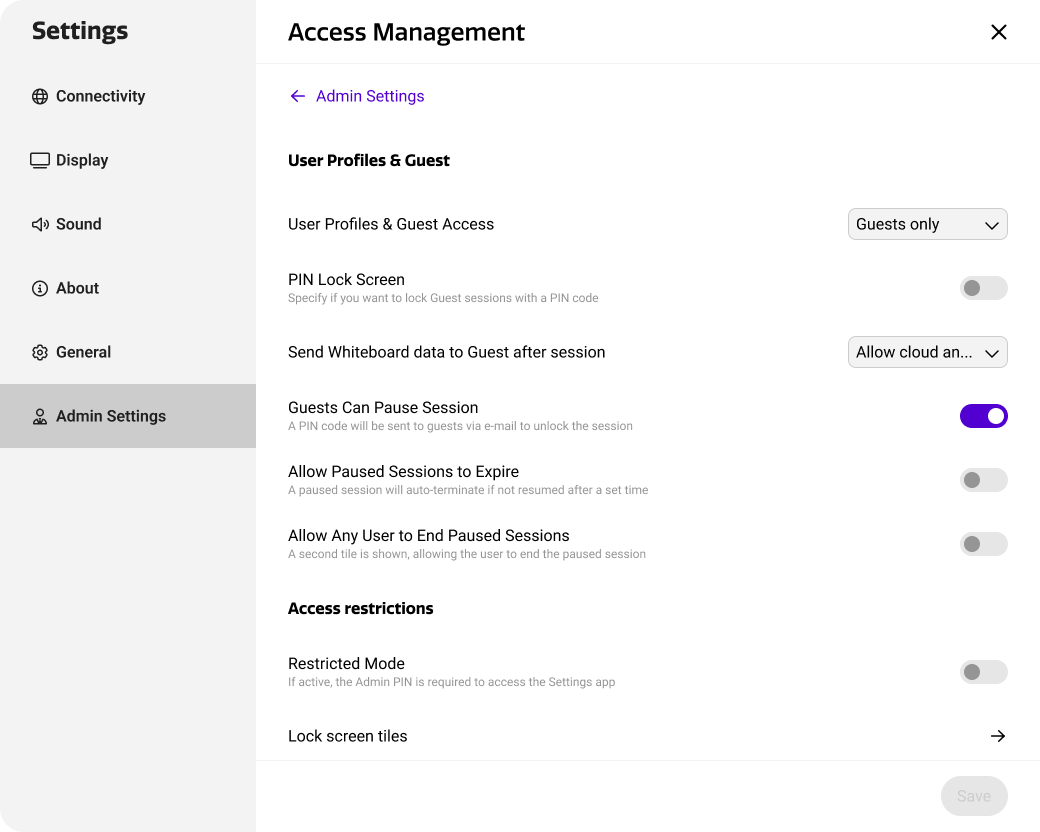Screen dimensions: 1040x832
Task: Toggle Allow Any User to End Paused Sessions
Action: (983, 544)
